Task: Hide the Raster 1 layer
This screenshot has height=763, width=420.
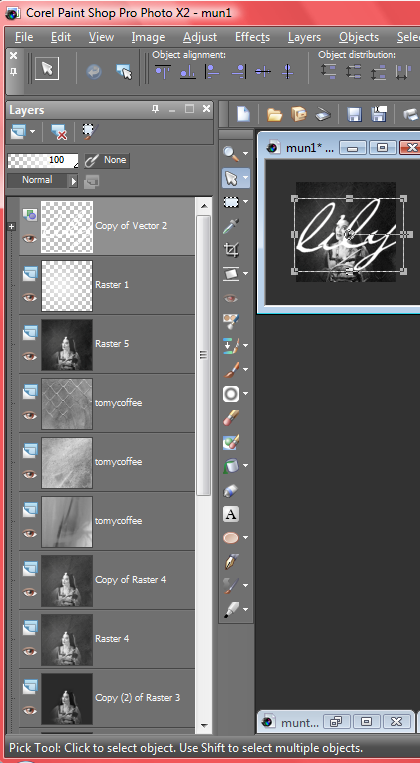Action: click(30, 297)
